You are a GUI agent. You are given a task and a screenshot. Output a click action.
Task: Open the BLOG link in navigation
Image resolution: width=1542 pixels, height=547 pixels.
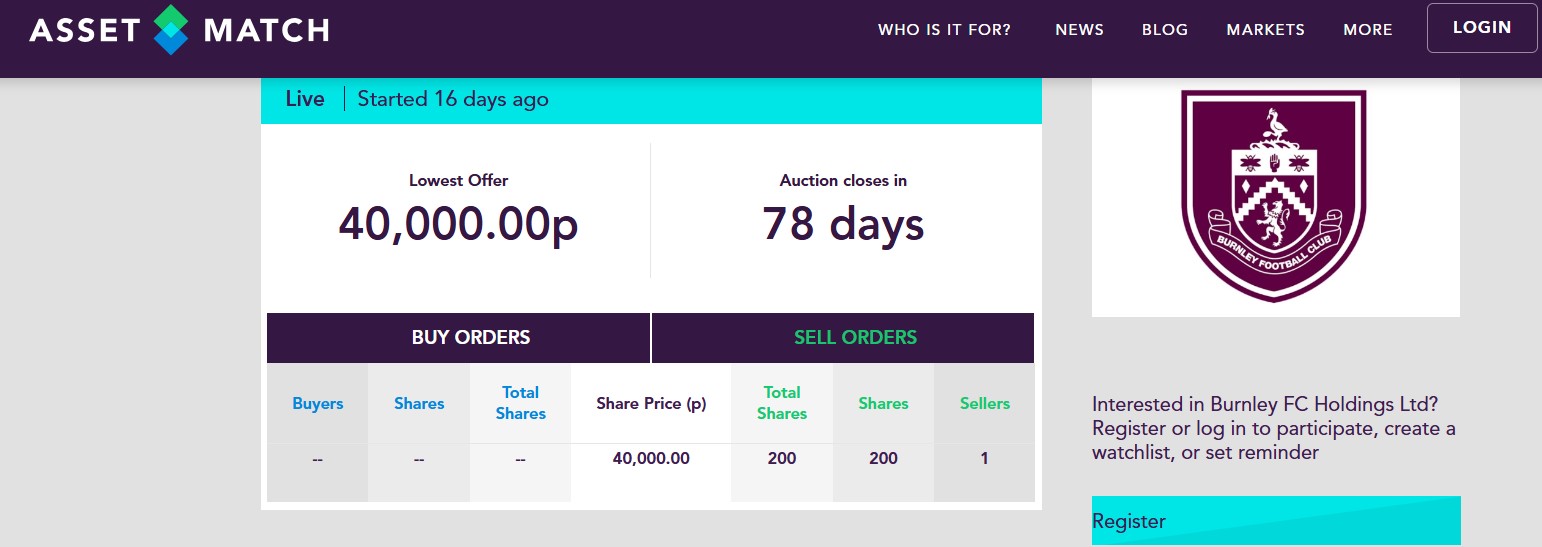pyautogui.click(x=1165, y=30)
